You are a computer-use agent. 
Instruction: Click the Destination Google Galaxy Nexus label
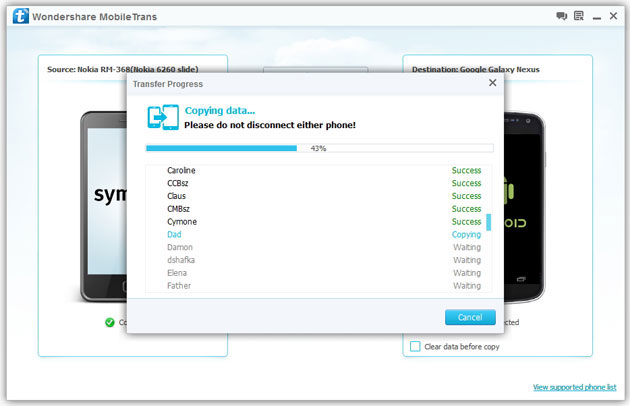pos(475,69)
